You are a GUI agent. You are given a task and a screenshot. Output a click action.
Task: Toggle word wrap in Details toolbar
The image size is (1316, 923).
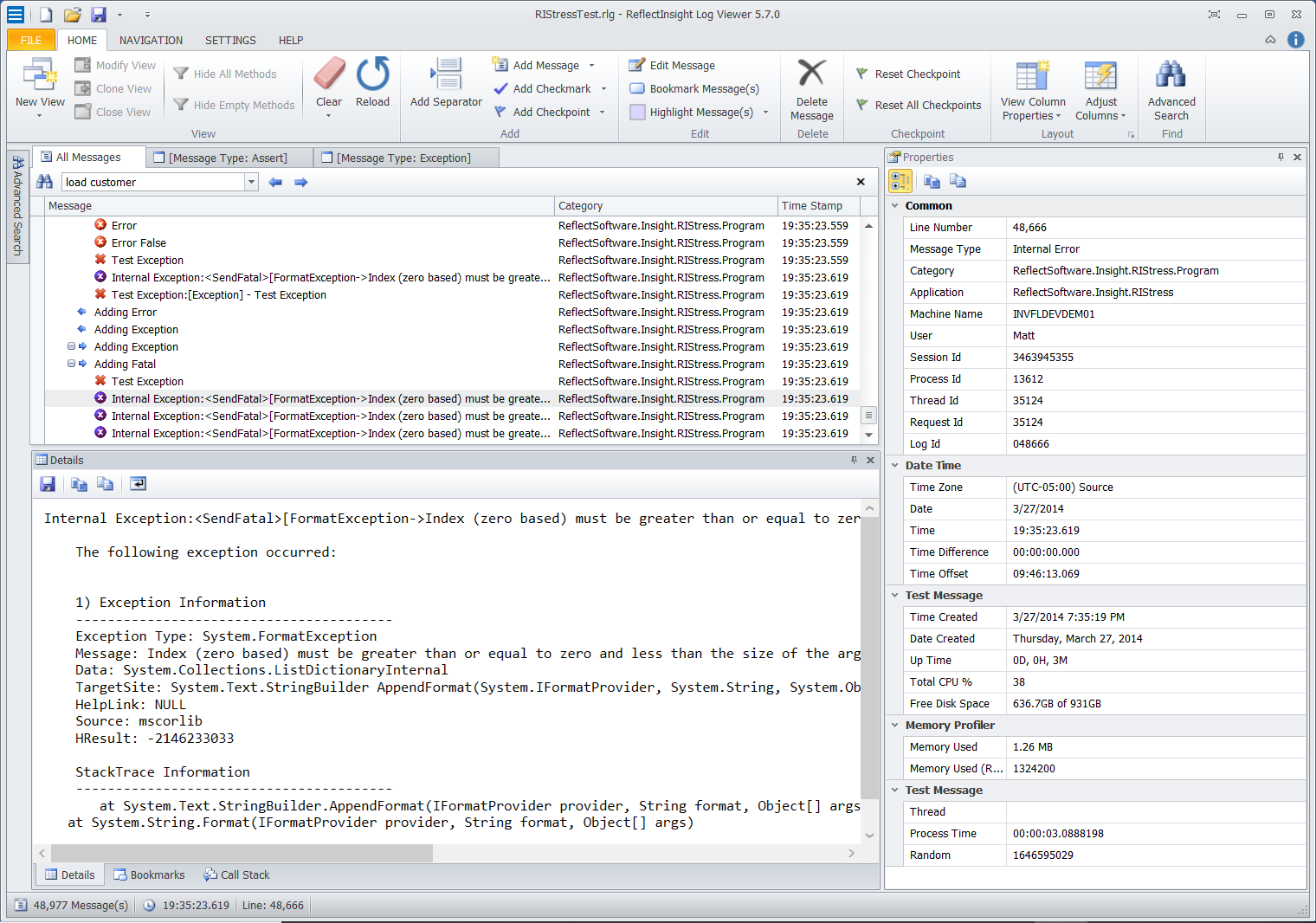[138, 484]
